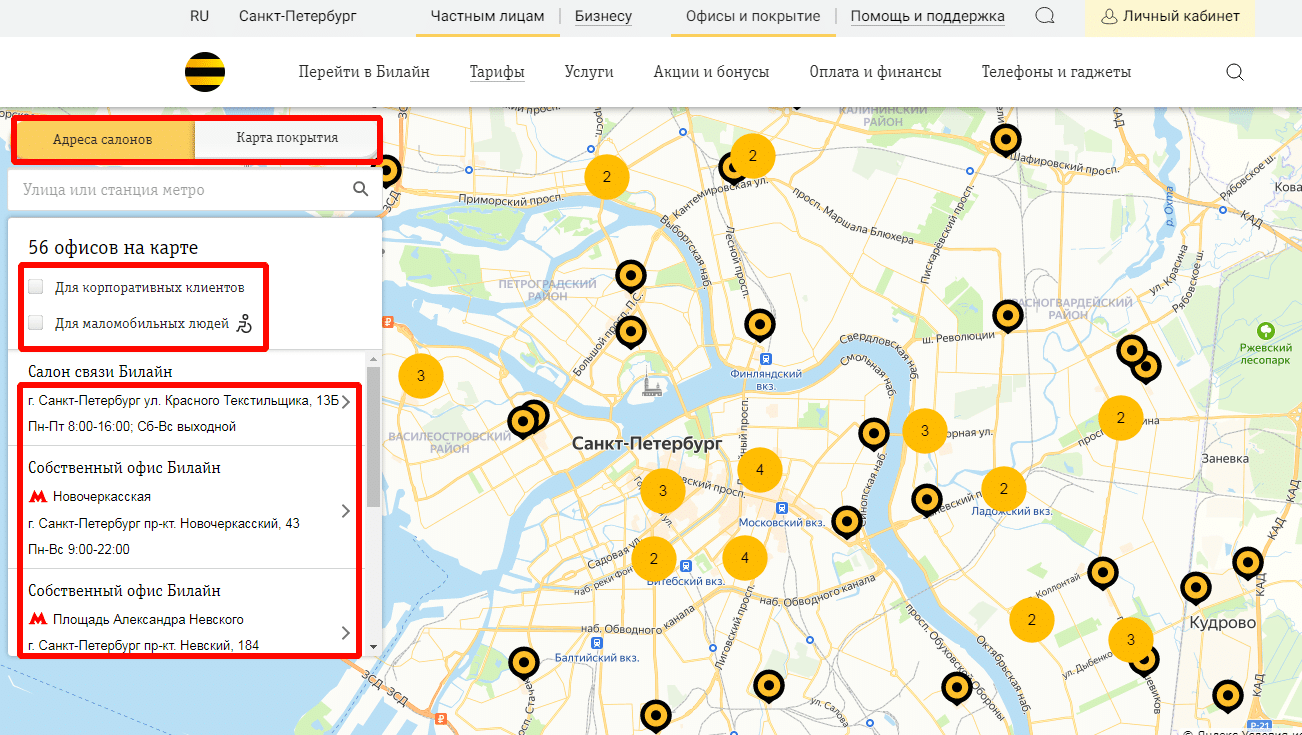Screen dimensions: 1302x735
Task: Click the office list vertical scrollbar
Action: click(x=373, y=437)
